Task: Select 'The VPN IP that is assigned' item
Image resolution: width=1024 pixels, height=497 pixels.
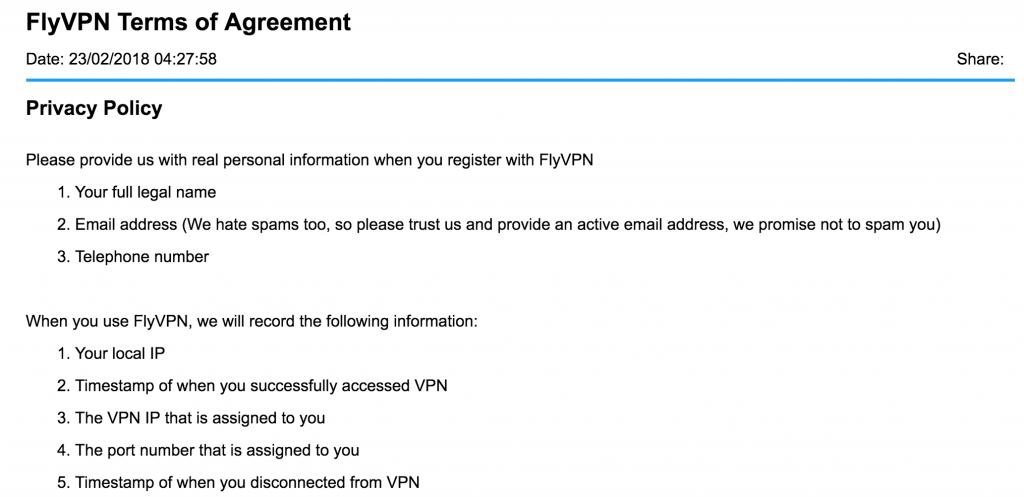Action: pyautogui.click(x=191, y=418)
